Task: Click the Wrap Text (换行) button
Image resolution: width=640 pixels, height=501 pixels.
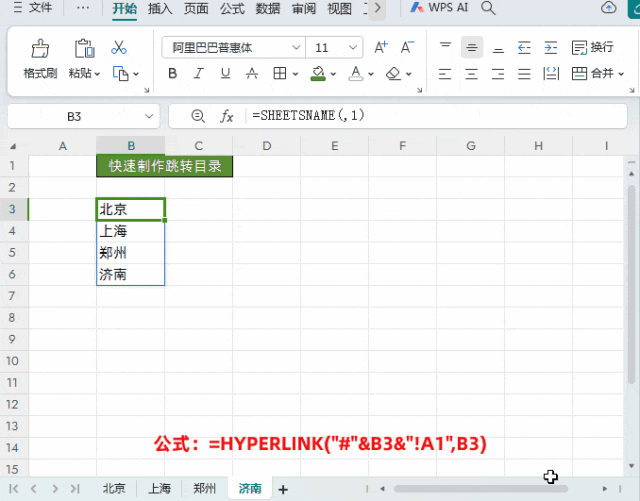Action: (592, 47)
